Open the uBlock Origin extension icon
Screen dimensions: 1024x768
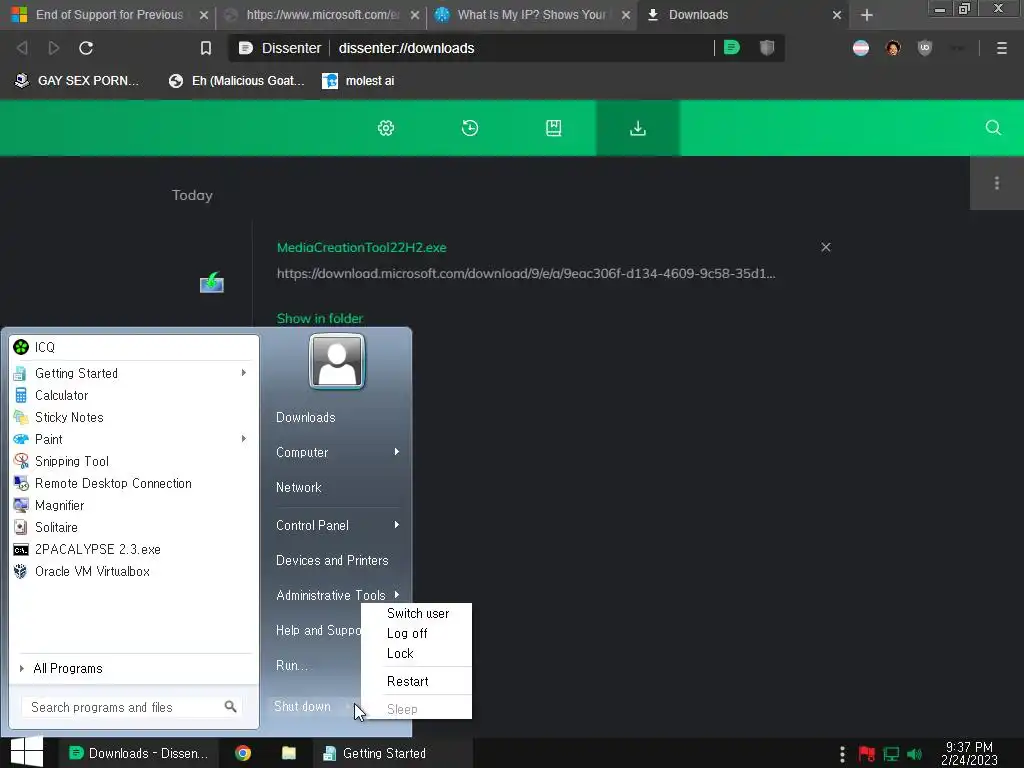(x=925, y=48)
